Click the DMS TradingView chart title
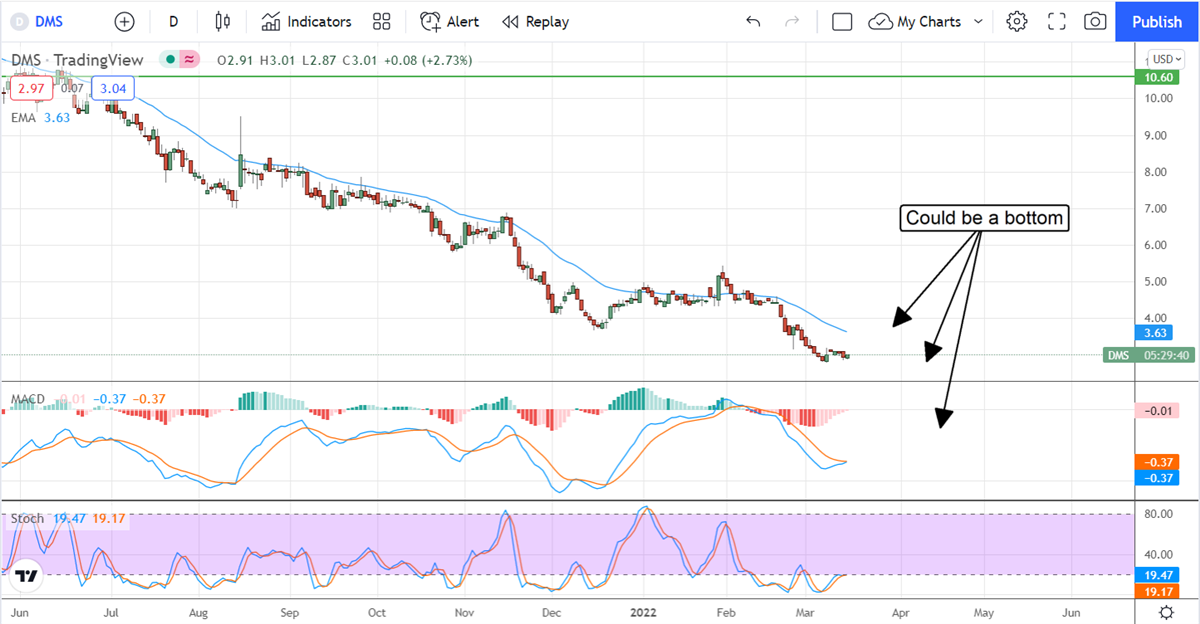 pyautogui.click(x=77, y=60)
